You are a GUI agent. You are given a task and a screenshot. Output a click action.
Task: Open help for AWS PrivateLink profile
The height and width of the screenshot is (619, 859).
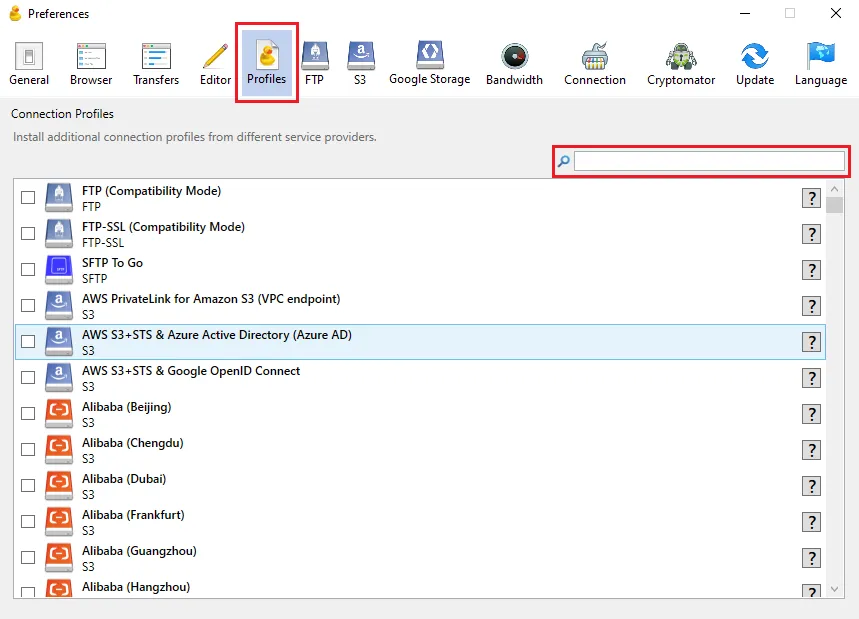point(811,306)
